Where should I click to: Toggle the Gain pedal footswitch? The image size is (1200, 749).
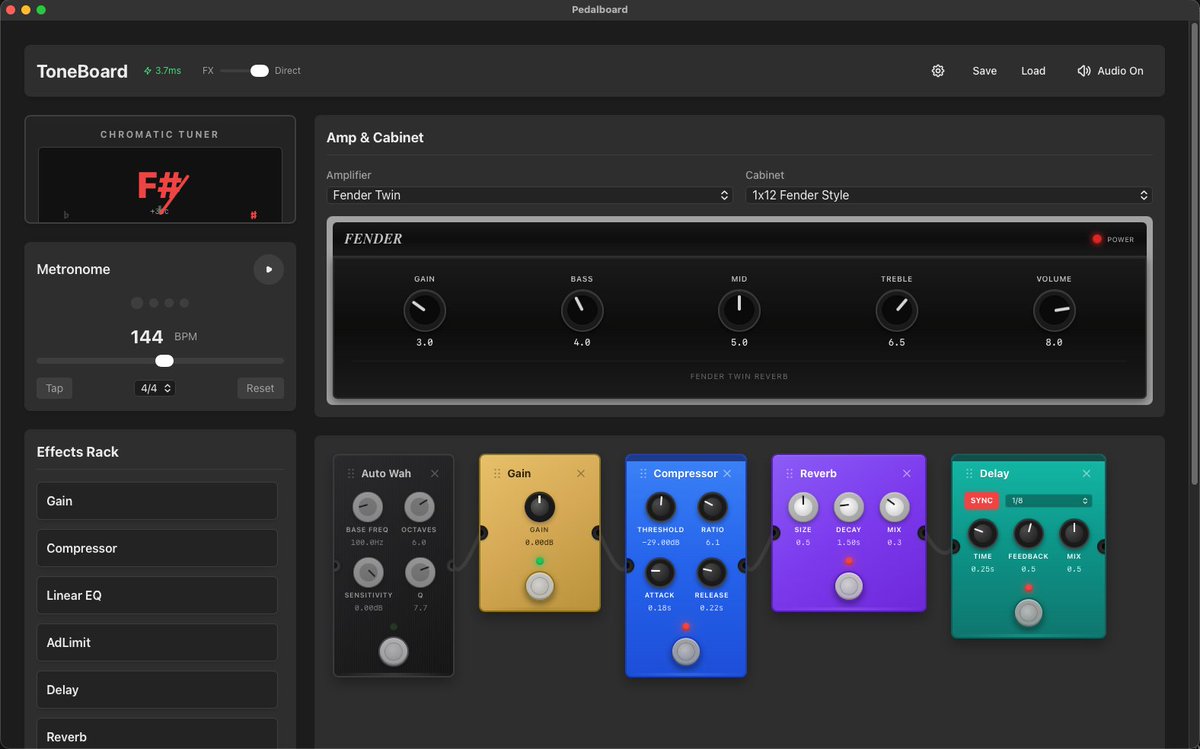[x=540, y=586]
